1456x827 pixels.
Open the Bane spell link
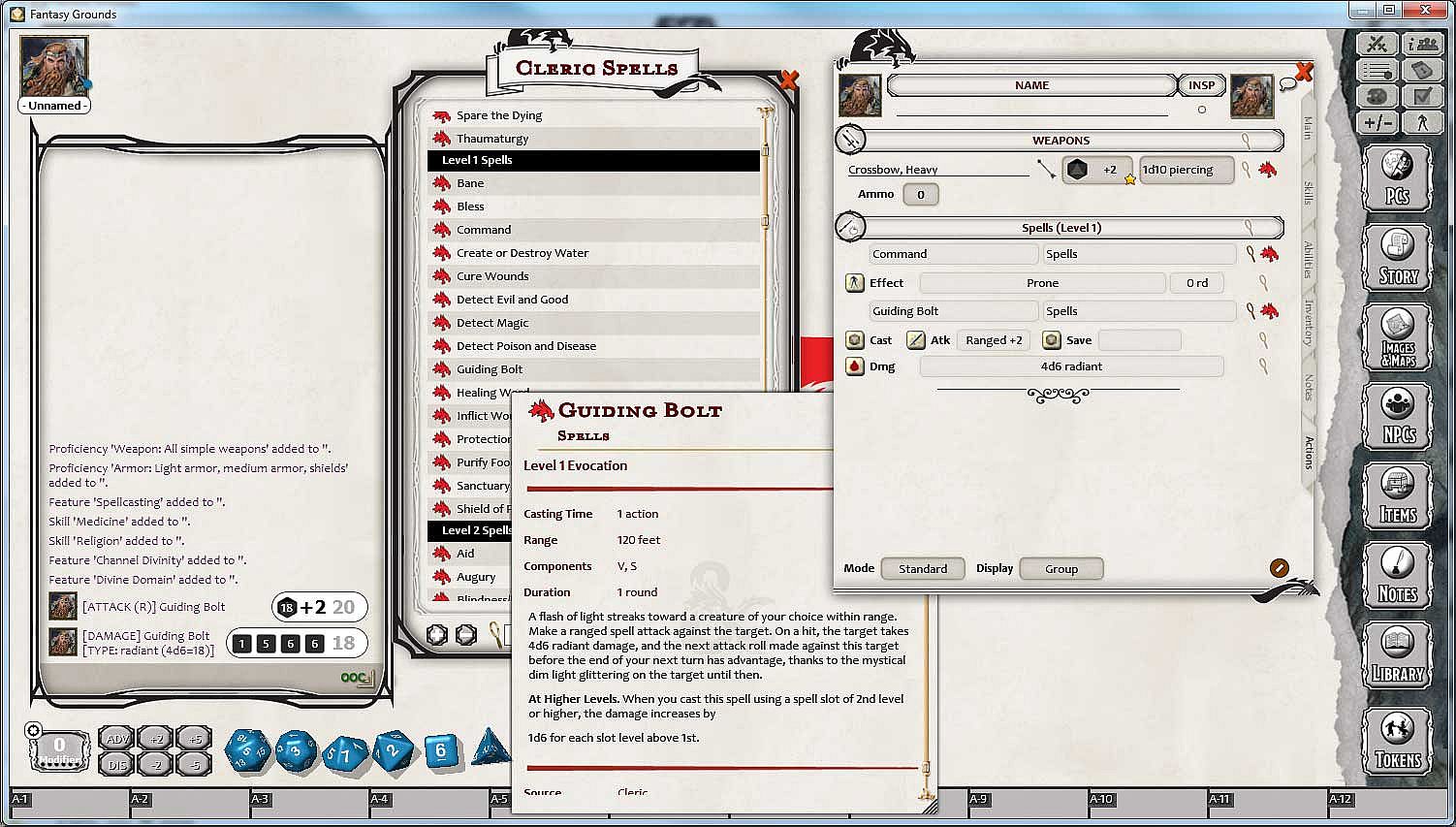[x=442, y=183]
